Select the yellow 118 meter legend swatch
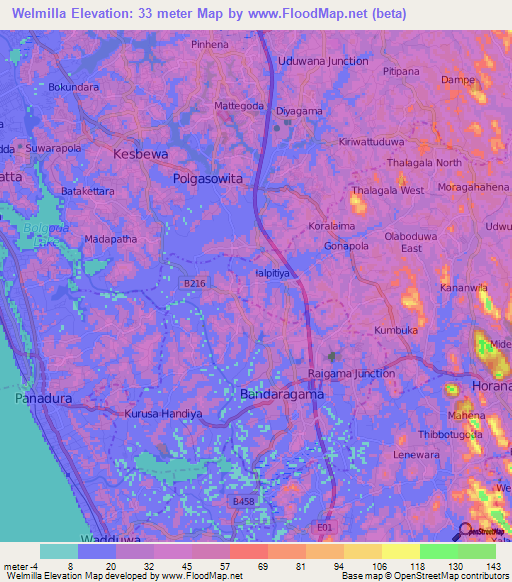The height and width of the screenshot is (582, 512). pos(401,551)
